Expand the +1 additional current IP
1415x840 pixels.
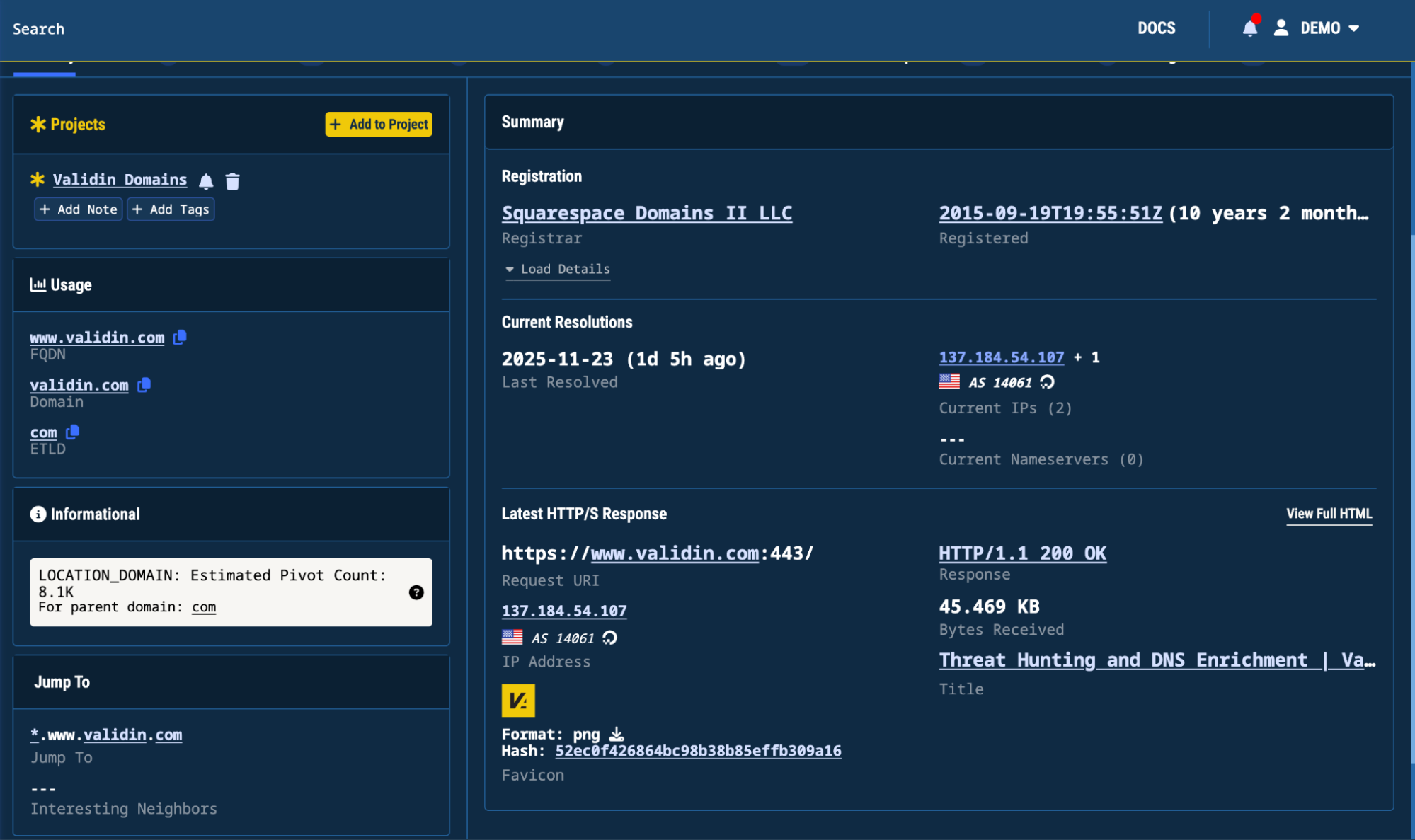pyautogui.click(x=1088, y=357)
